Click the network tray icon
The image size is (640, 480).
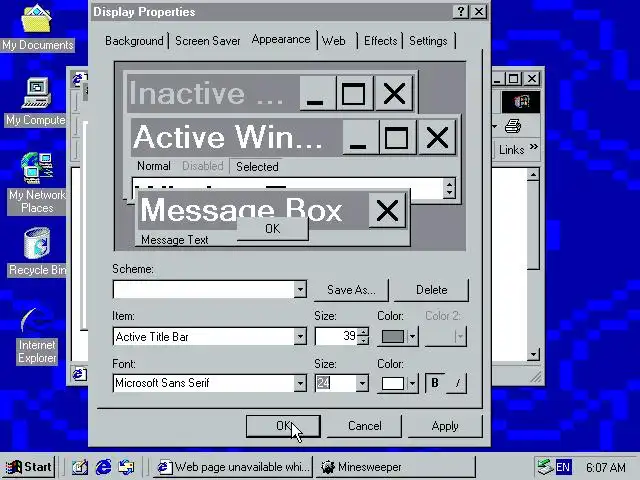coord(545,467)
